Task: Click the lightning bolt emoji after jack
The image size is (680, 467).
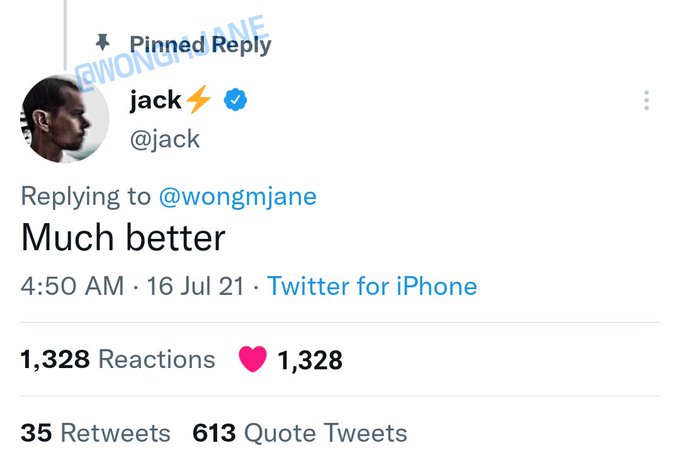Action: (199, 100)
